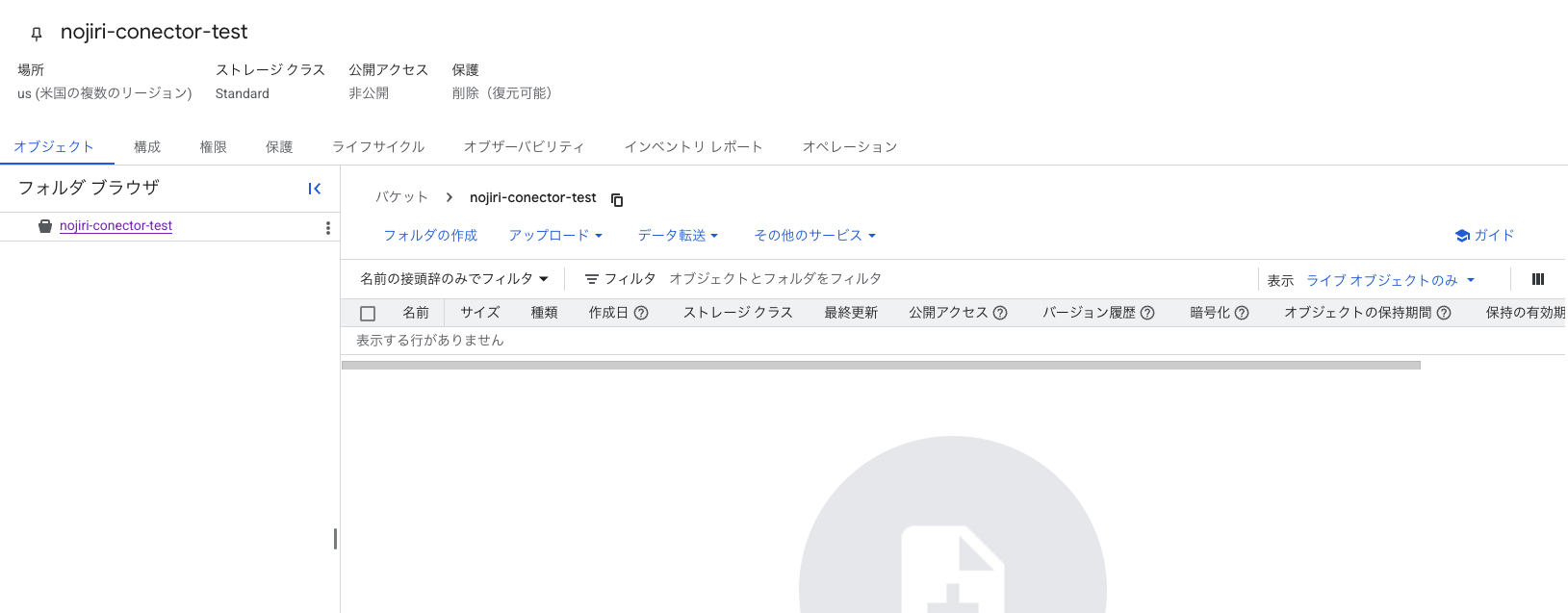The width and height of the screenshot is (1568, 613).
Task: Click the ストレージ クラス column header
Action: (x=738, y=313)
